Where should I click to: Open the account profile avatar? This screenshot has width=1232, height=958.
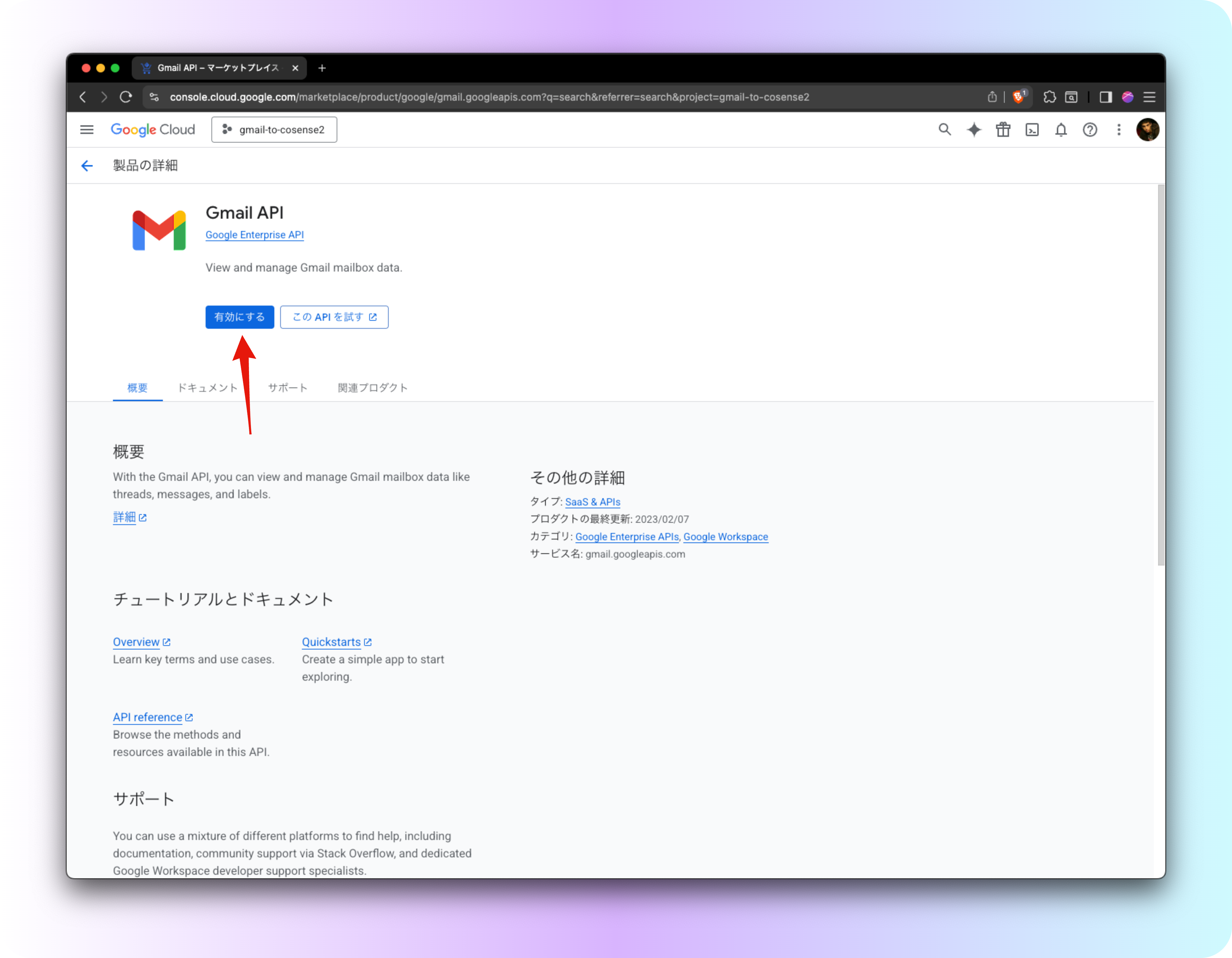(1147, 130)
